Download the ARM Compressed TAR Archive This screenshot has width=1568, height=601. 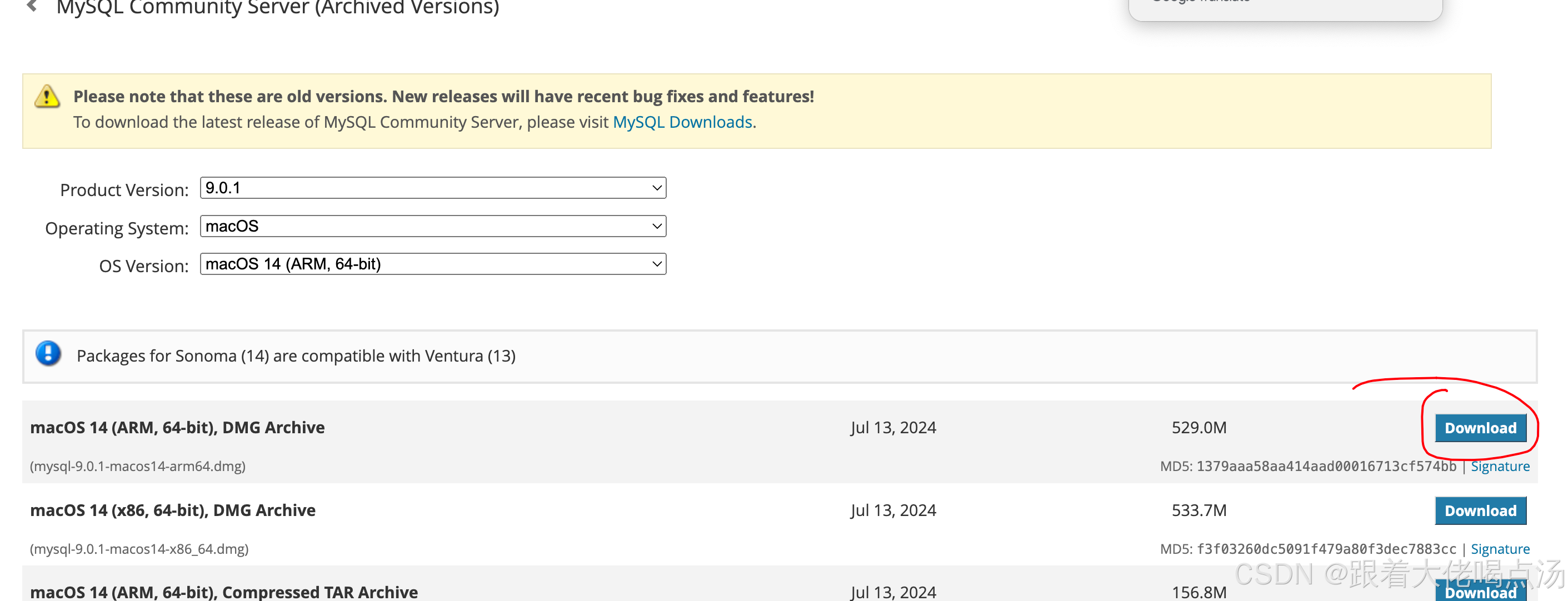(x=1480, y=593)
